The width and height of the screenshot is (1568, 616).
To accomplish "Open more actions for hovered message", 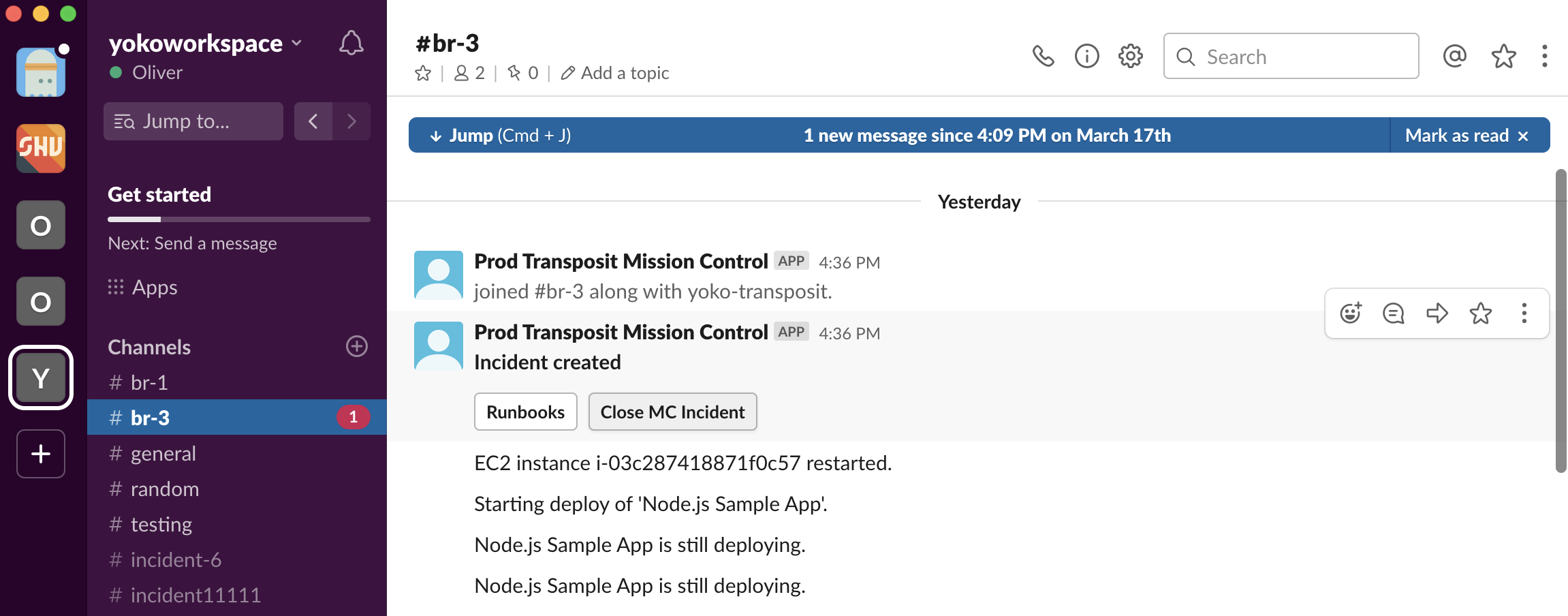I will (1524, 313).
